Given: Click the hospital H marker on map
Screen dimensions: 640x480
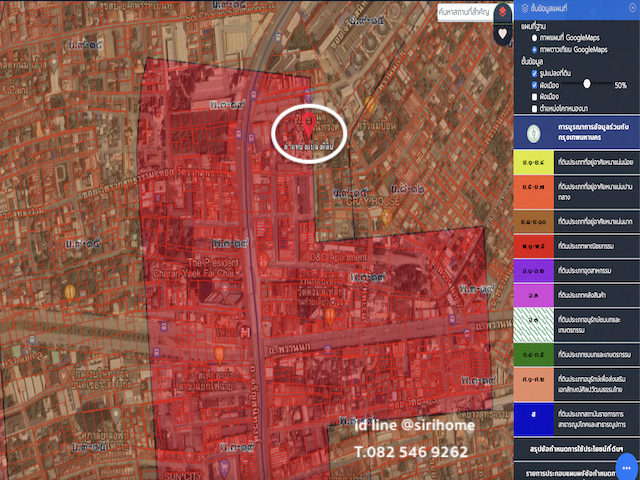Looking at the screenshot, I should 245,330.
